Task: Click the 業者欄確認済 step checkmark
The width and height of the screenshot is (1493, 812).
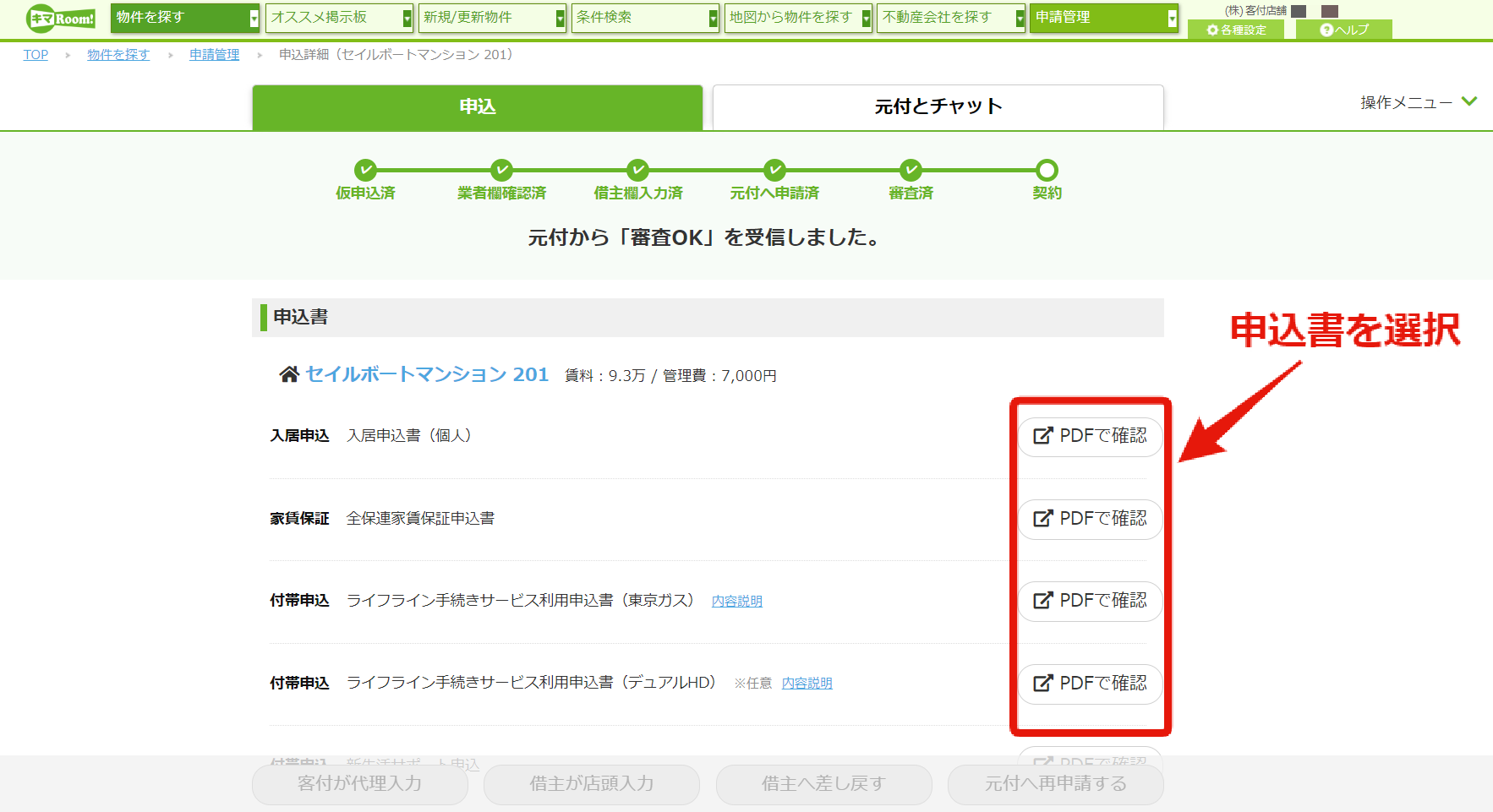Action: (501, 170)
